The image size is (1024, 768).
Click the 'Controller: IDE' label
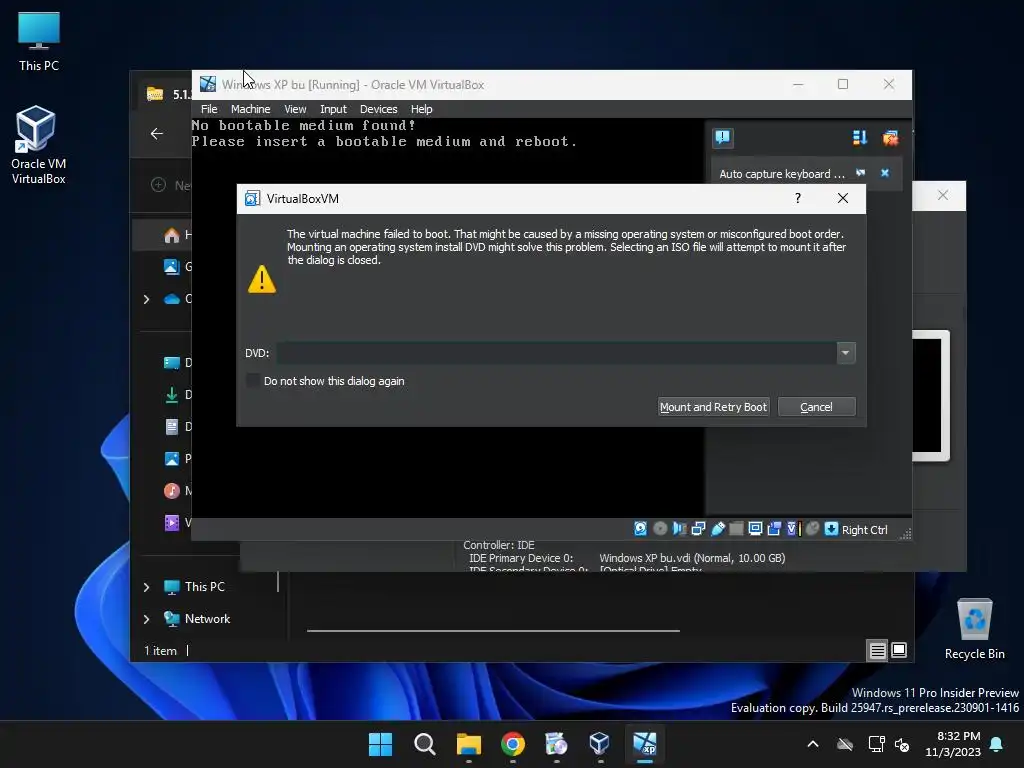click(499, 545)
